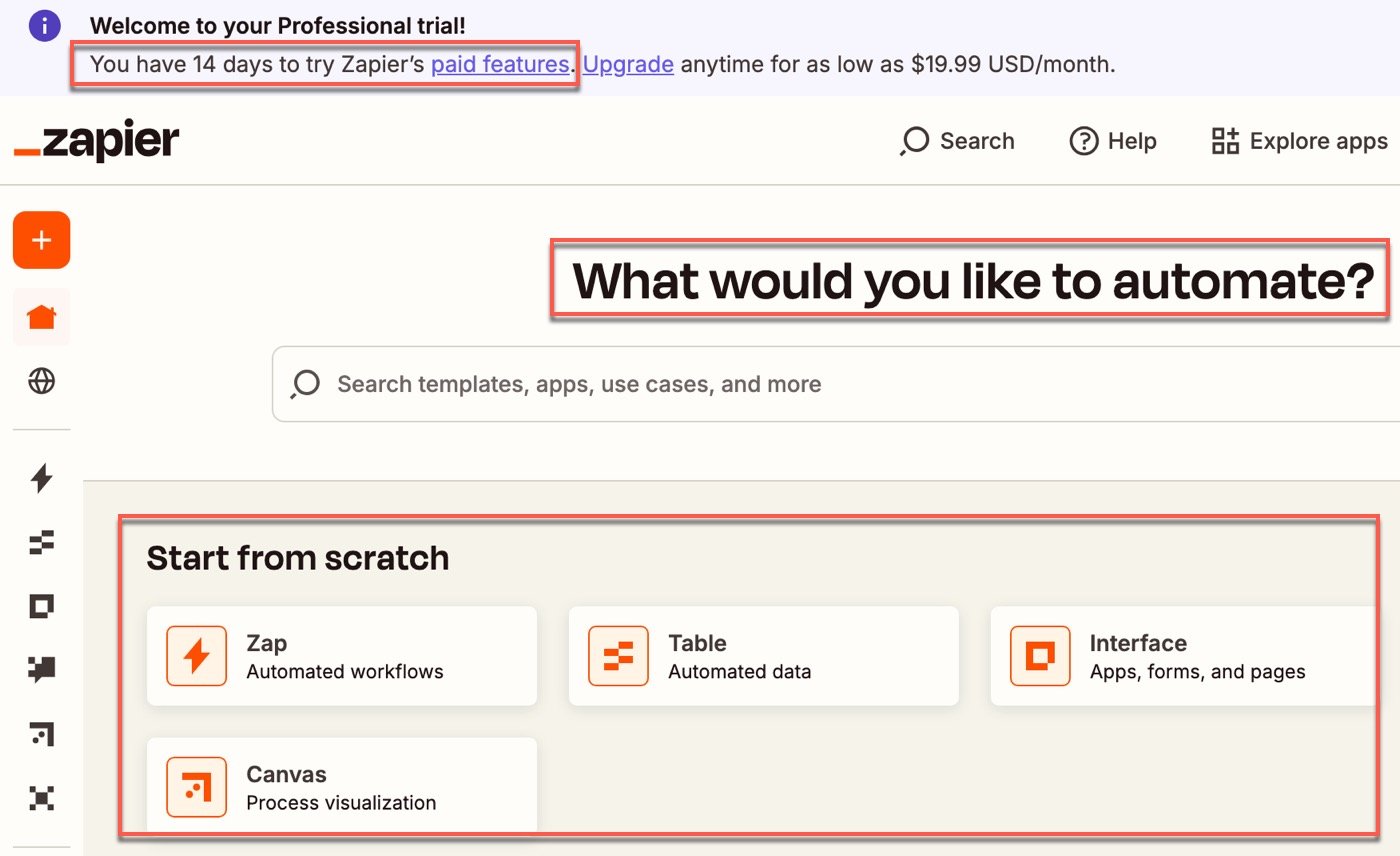
Task: Click magnifier icon in templates search box
Action: point(305,385)
